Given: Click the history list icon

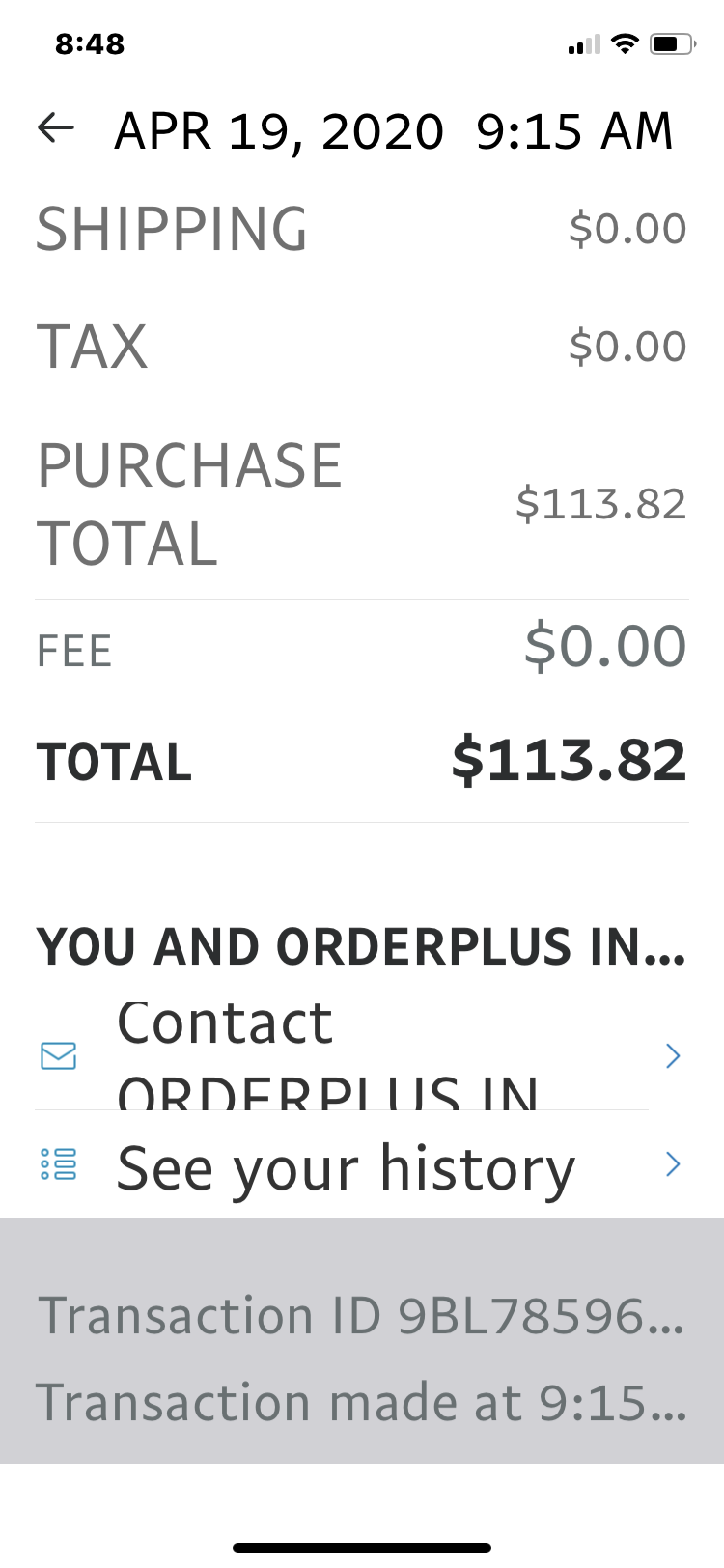Looking at the screenshot, I should click(59, 1164).
